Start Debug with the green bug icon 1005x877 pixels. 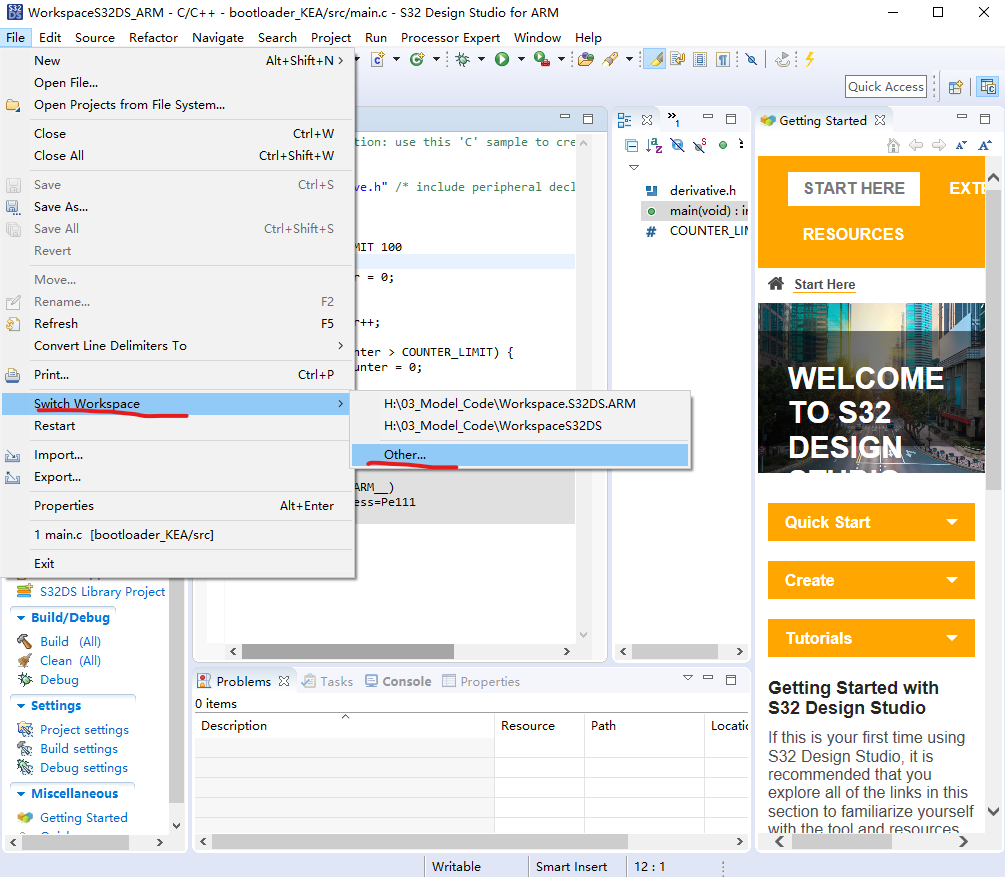click(x=462, y=60)
